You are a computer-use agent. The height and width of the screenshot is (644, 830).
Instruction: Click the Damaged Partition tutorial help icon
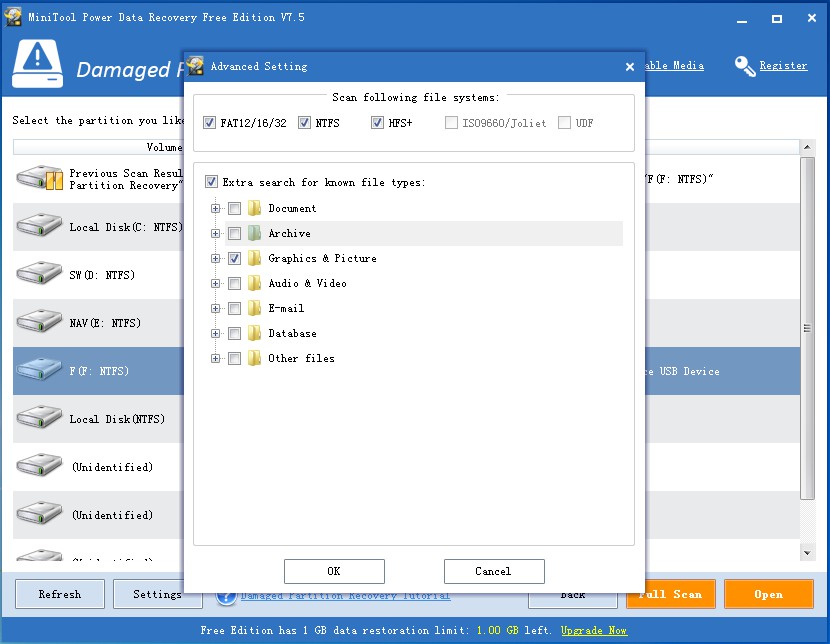[x=225, y=596]
